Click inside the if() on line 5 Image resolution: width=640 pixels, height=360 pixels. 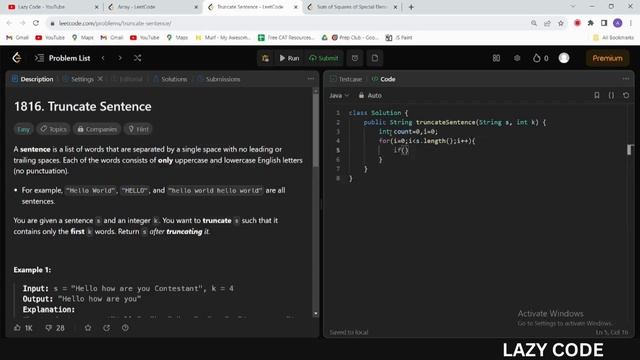404,150
